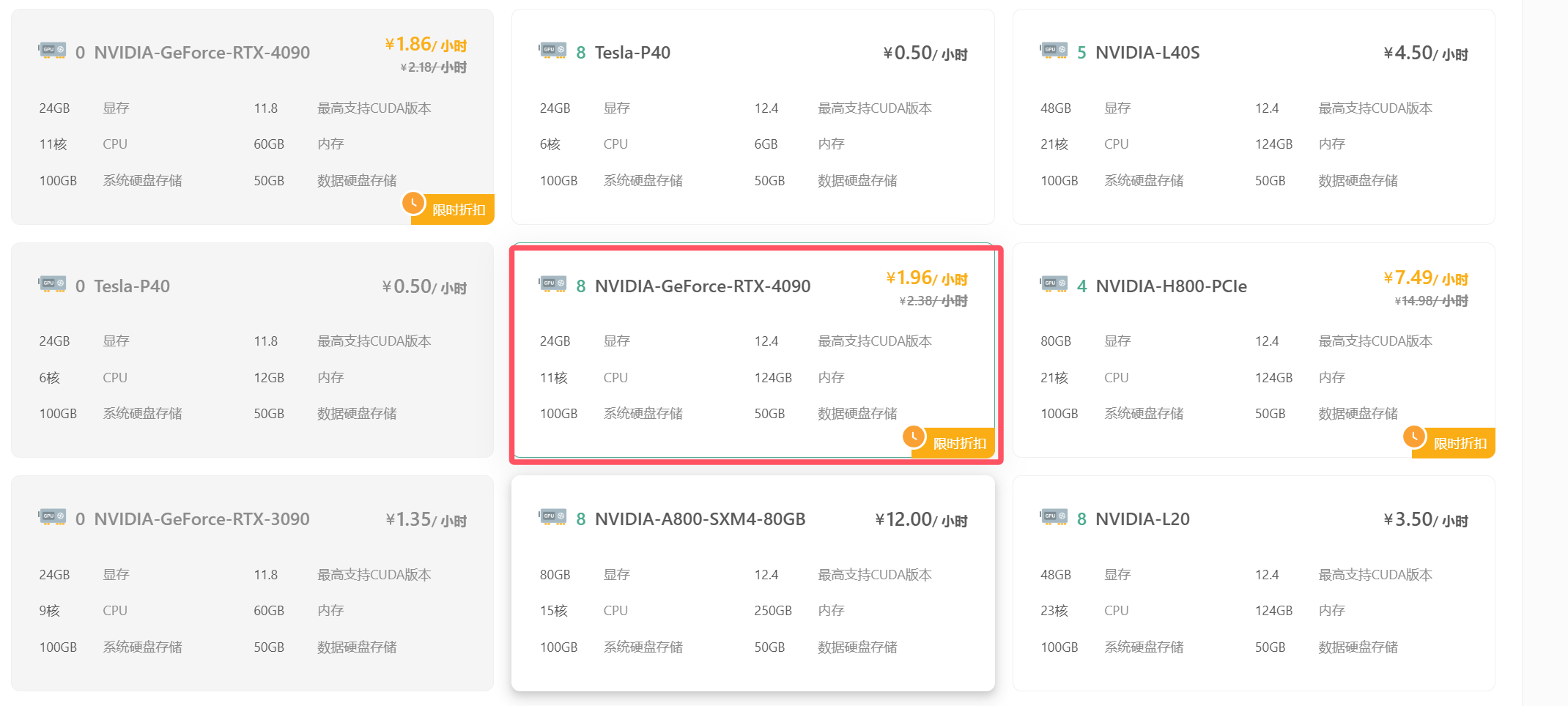Select the NVIDIA-L40S card title
This screenshot has width=1568, height=706.
pos(1147,53)
